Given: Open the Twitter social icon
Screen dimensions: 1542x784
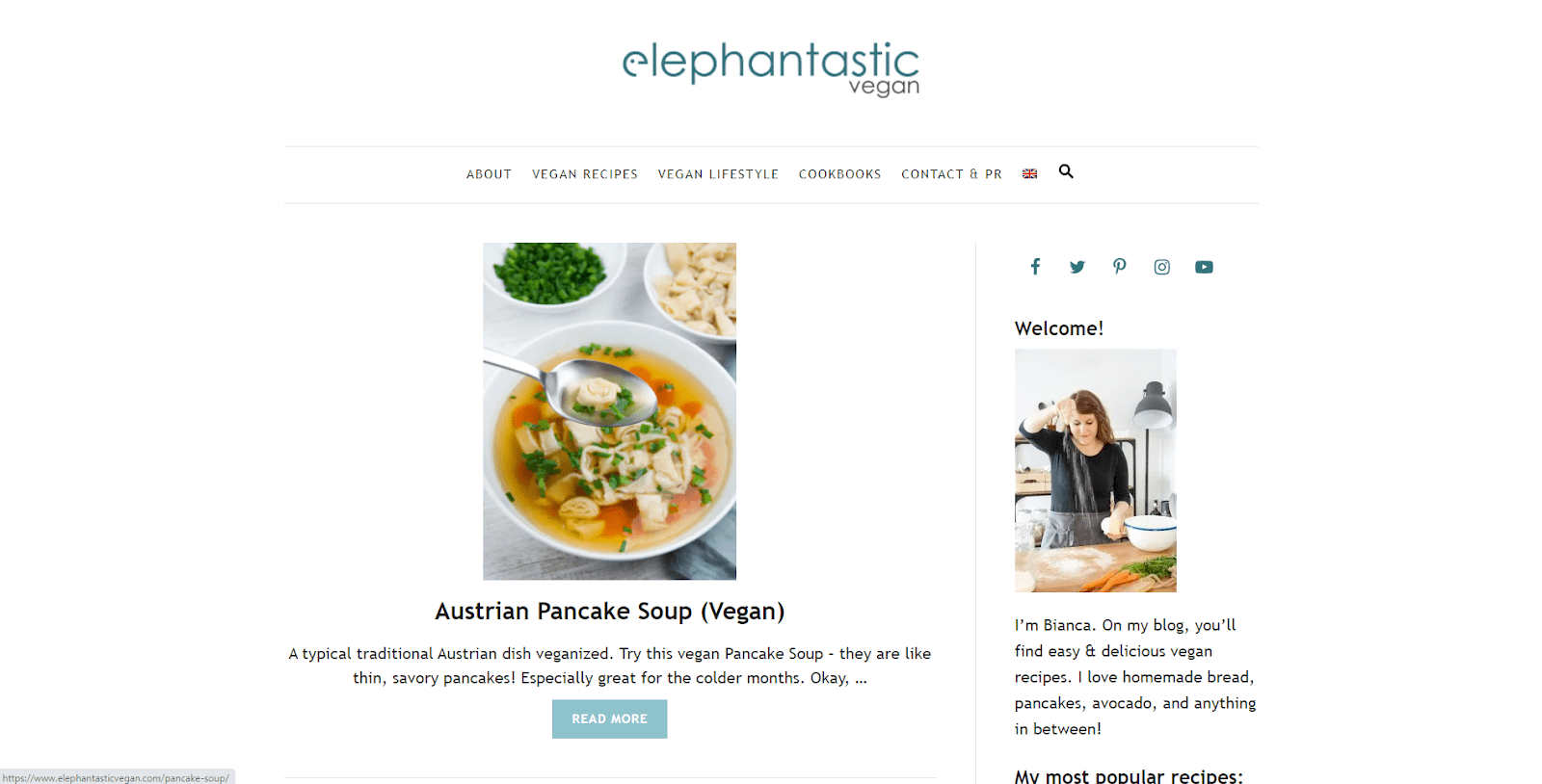Looking at the screenshot, I should coord(1077,267).
